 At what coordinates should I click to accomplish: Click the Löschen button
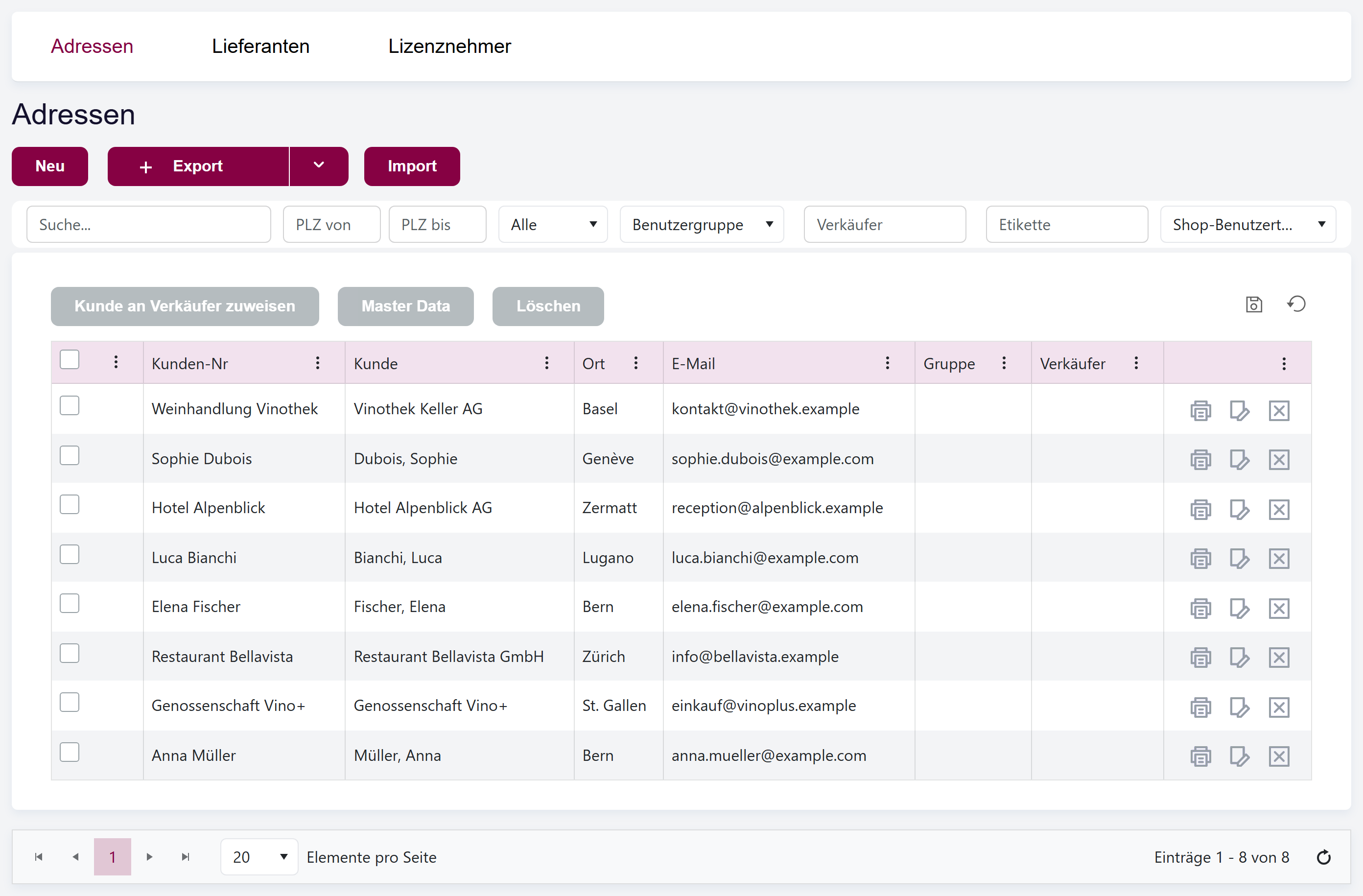click(548, 307)
